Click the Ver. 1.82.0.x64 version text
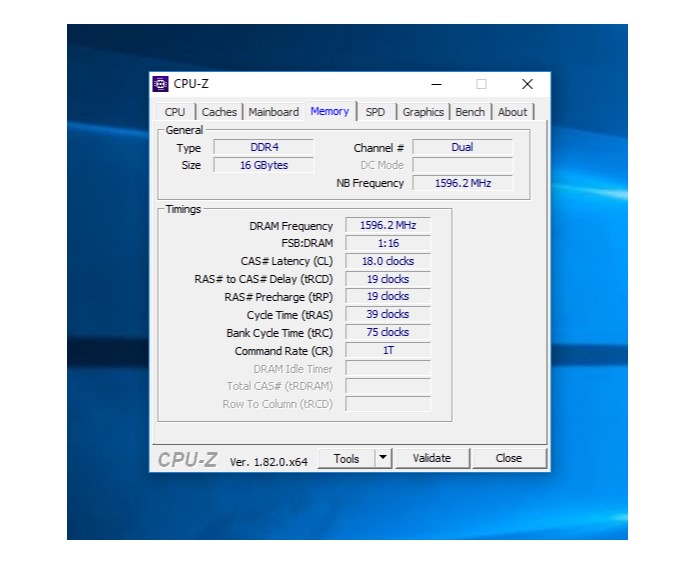The width and height of the screenshot is (696, 564). (269, 462)
